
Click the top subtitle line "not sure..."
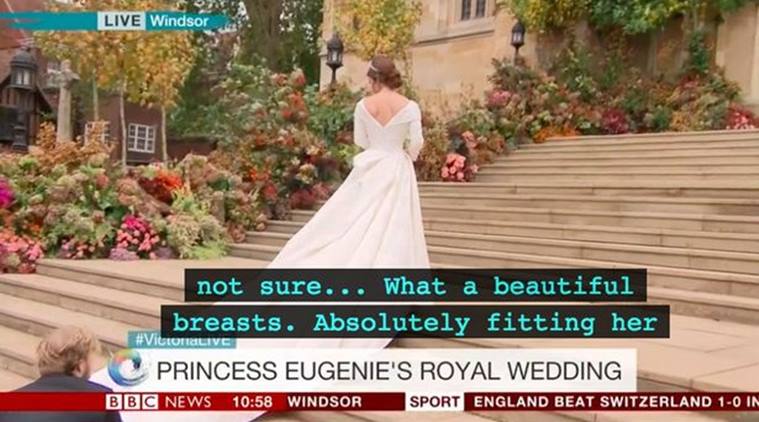[x=415, y=286]
